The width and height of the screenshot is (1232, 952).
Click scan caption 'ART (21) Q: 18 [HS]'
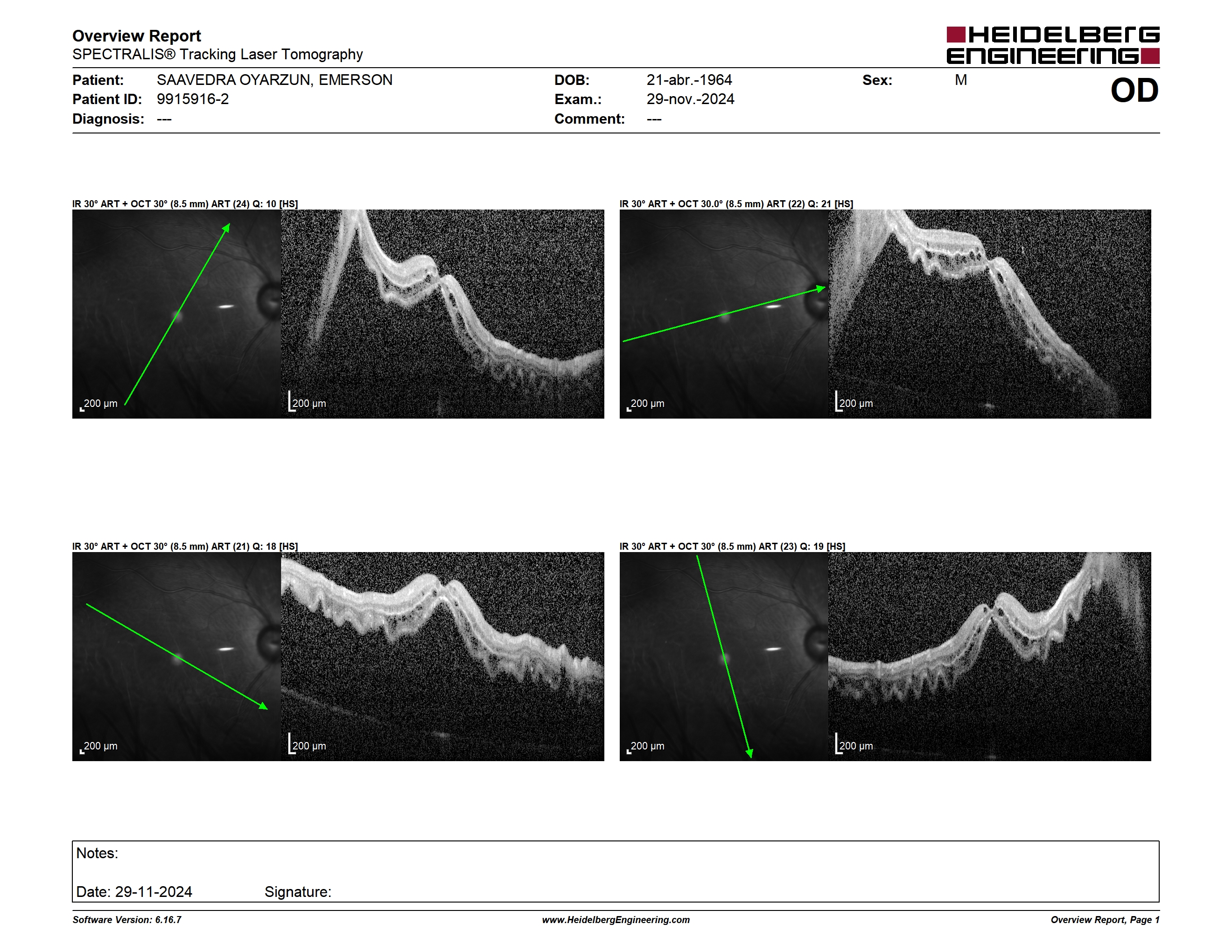(254, 546)
